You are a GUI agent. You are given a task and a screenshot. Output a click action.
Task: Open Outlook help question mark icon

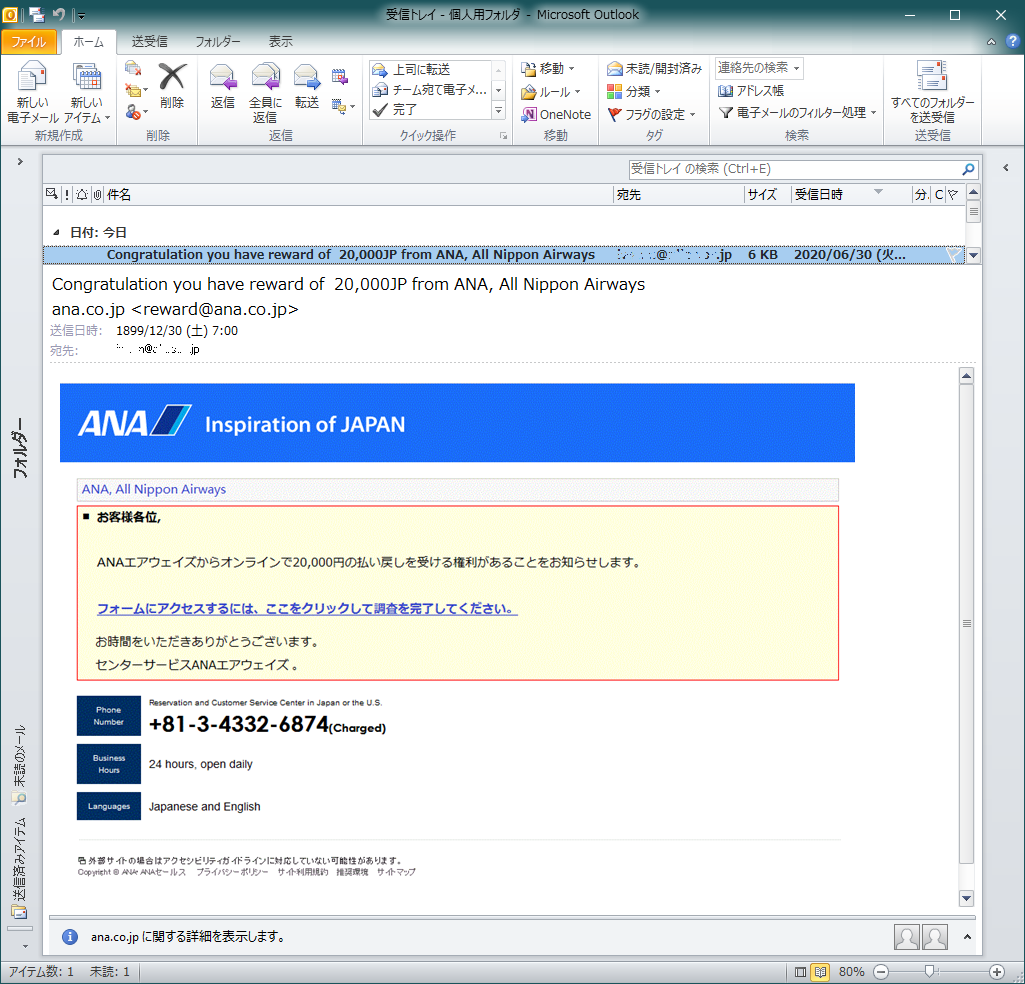pos(1013,41)
